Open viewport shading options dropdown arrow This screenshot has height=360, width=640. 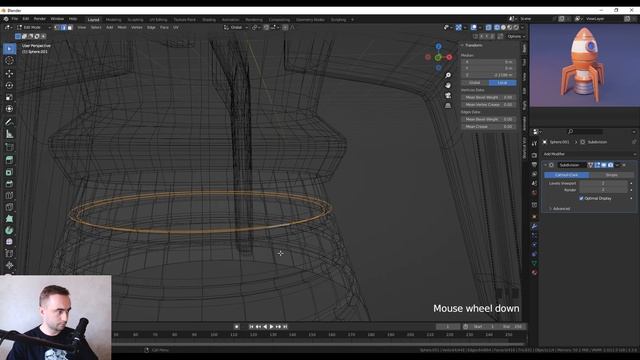point(522,27)
